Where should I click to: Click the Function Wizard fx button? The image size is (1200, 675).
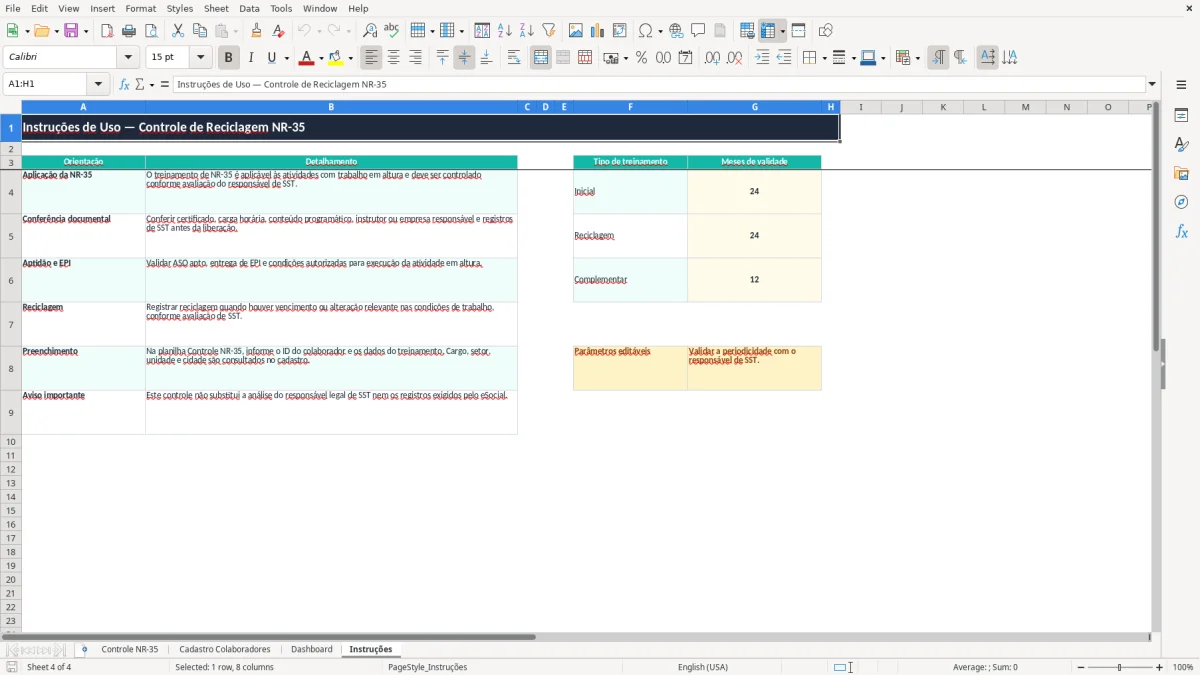(124, 84)
